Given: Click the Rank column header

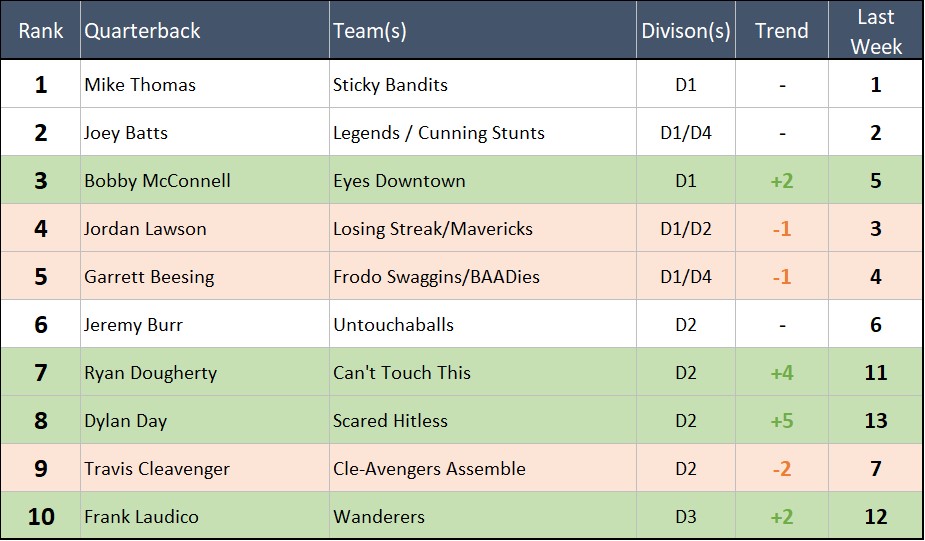Looking at the screenshot, I should pos(40,31).
